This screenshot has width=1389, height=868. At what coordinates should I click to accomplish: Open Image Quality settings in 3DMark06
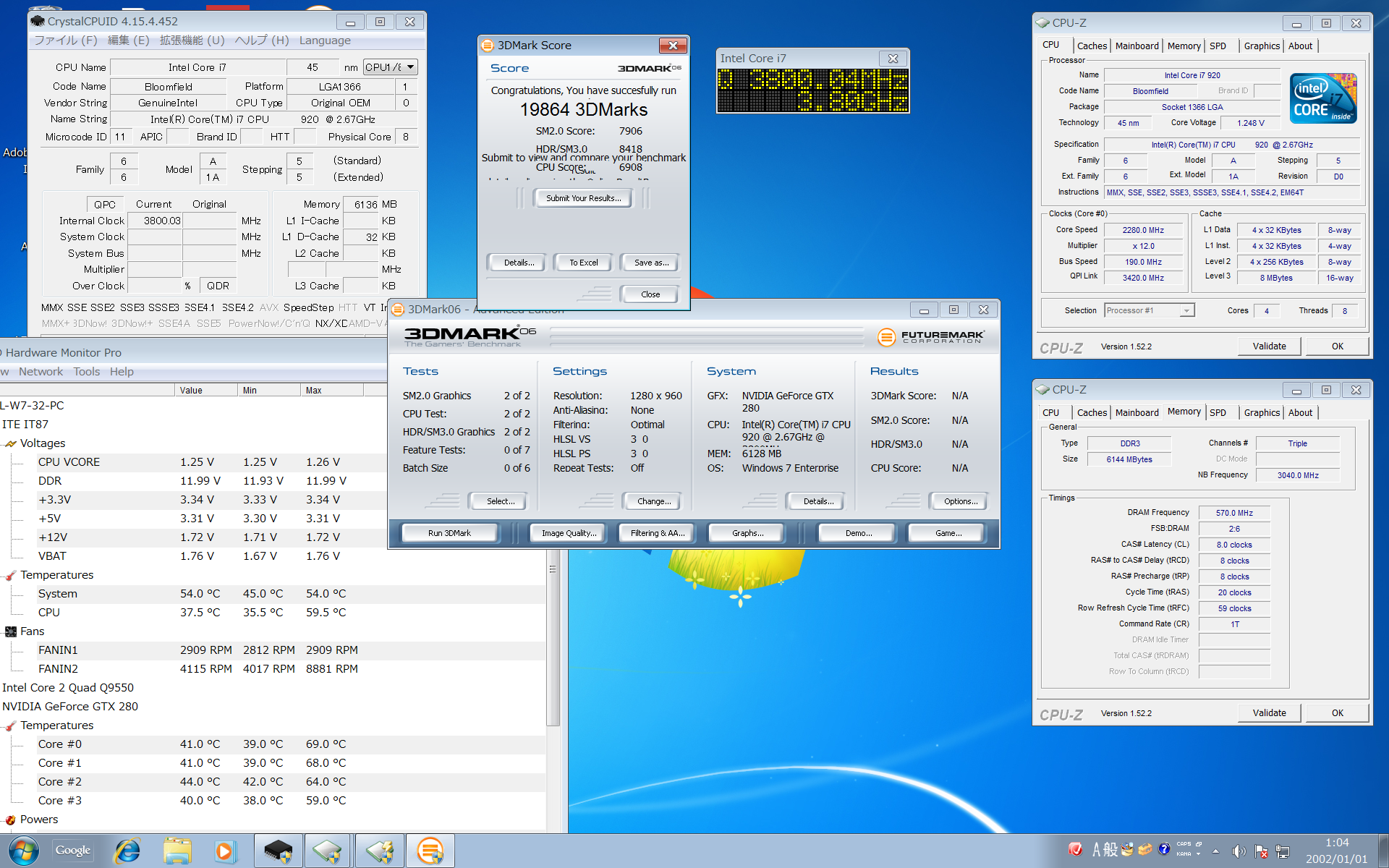(569, 533)
